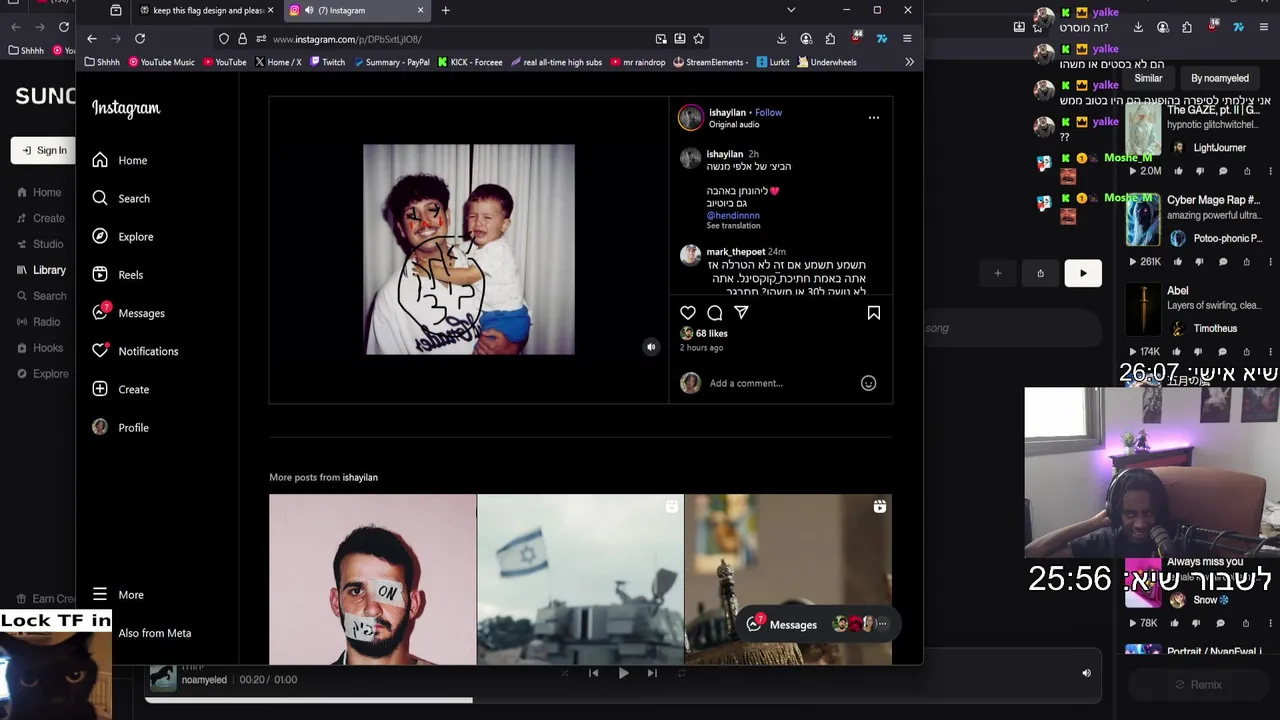The width and height of the screenshot is (1280, 720).
Task: Skip to next track in Suno player
Action: (652, 673)
